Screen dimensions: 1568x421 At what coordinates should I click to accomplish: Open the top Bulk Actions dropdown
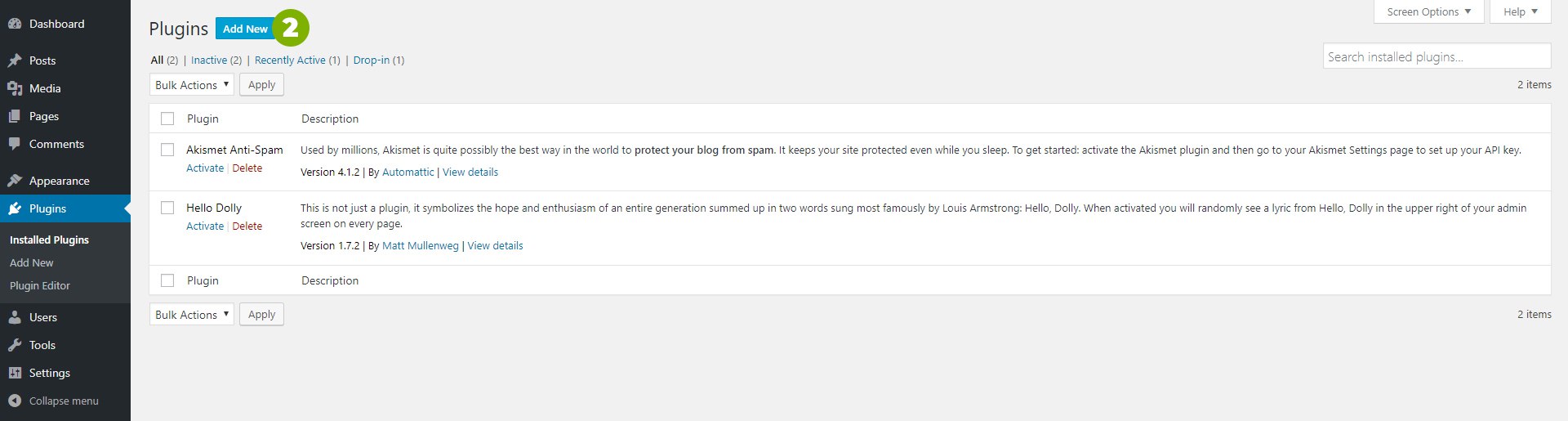(192, 85)
